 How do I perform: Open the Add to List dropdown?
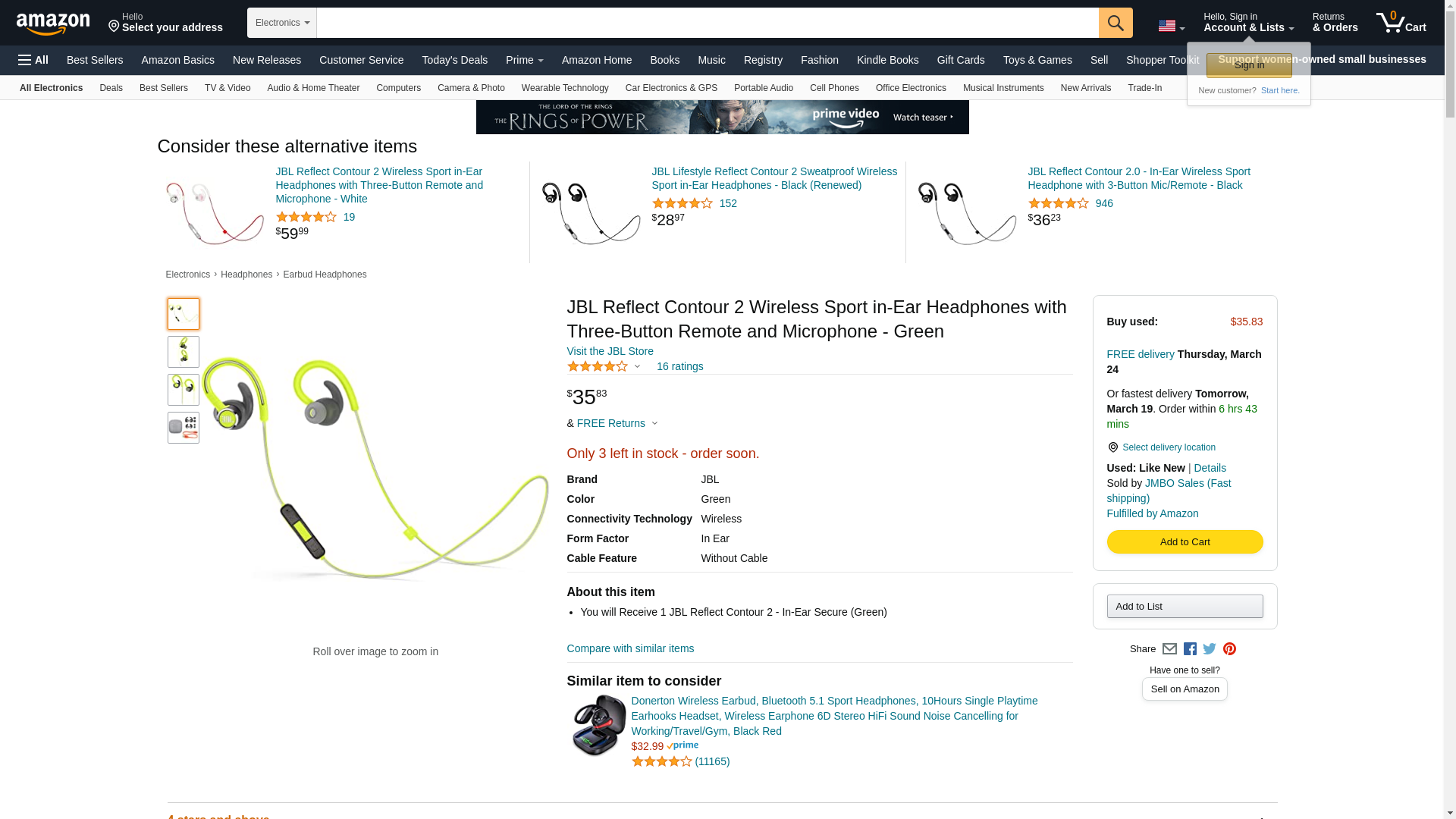point(1185,607)
